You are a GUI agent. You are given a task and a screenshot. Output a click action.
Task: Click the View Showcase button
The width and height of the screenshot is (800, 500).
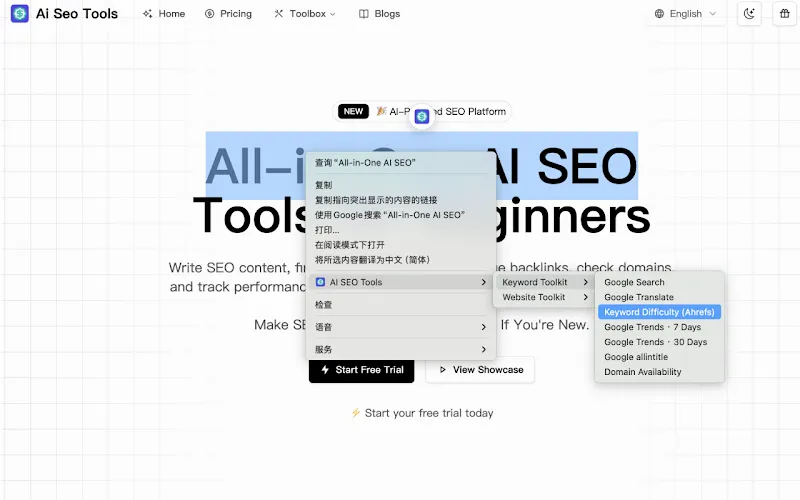point(480,370)
